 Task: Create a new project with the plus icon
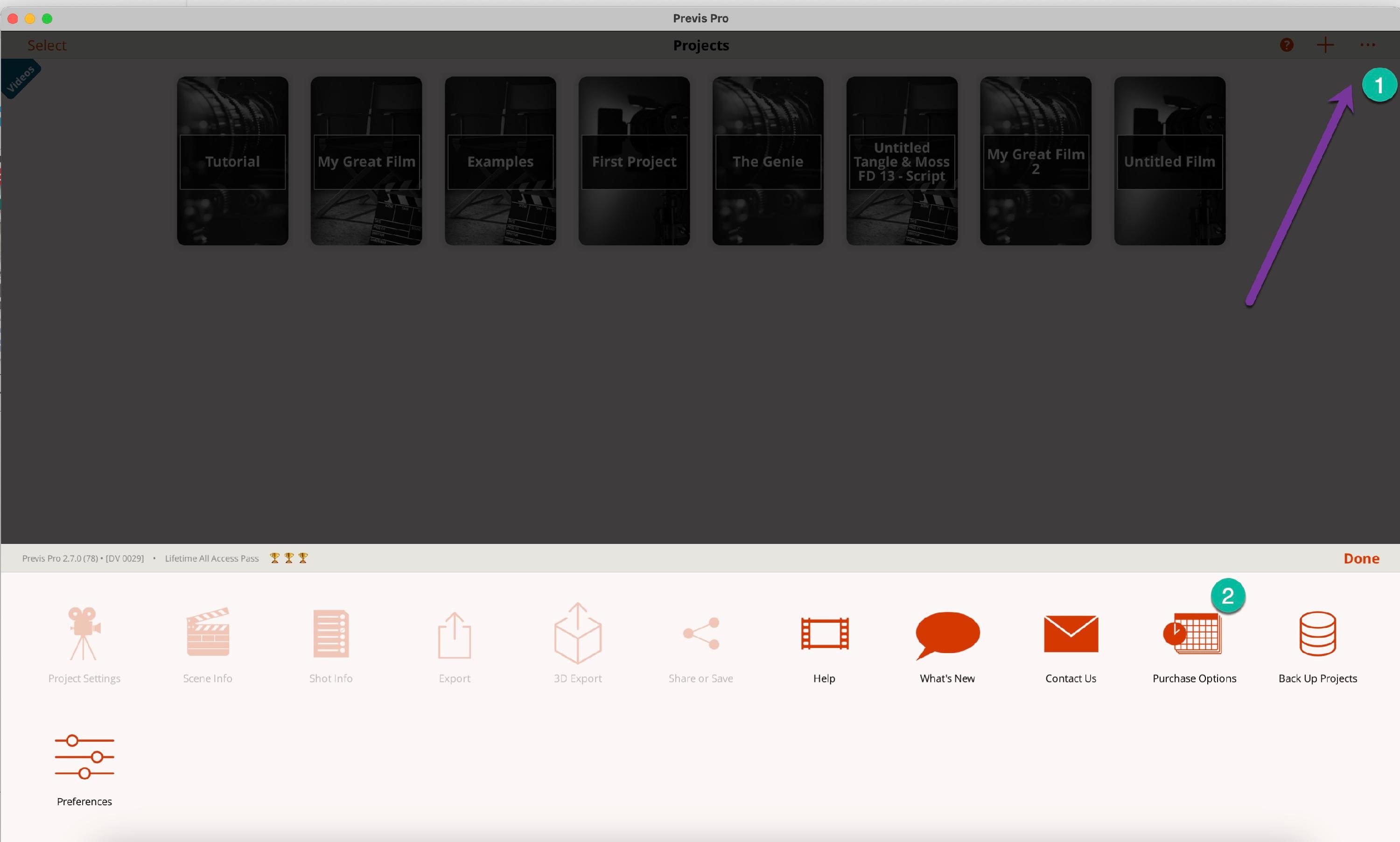[x=1326, y=45]
